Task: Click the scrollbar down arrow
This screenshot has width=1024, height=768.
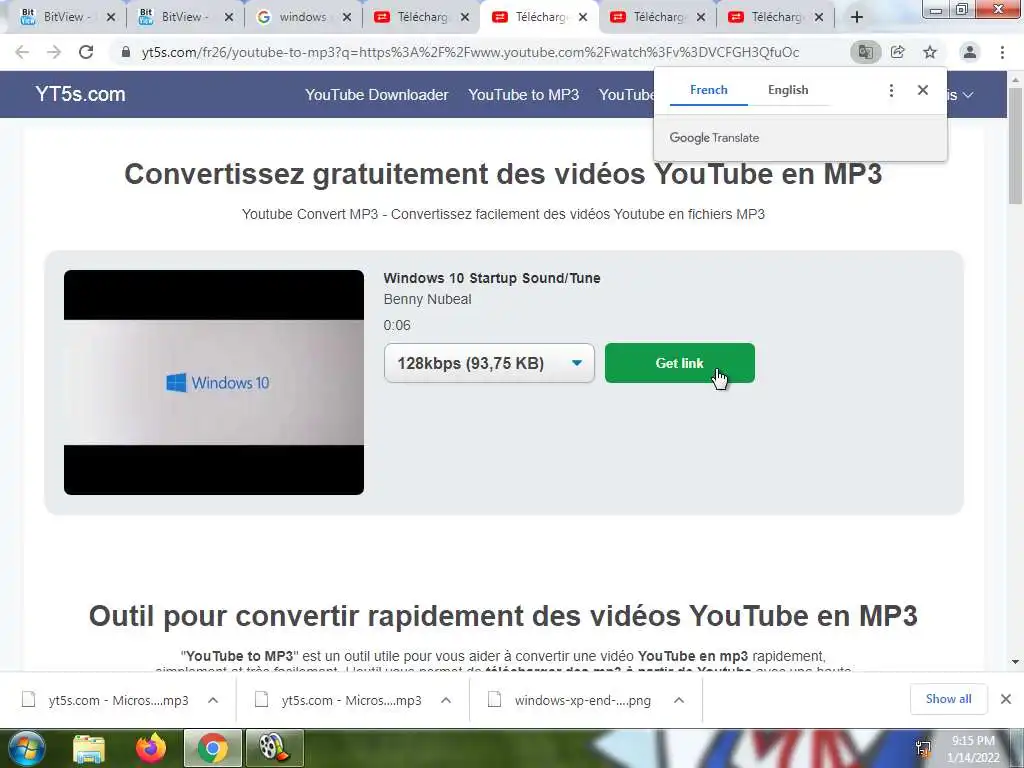Action: click(x=1016, y=662)
